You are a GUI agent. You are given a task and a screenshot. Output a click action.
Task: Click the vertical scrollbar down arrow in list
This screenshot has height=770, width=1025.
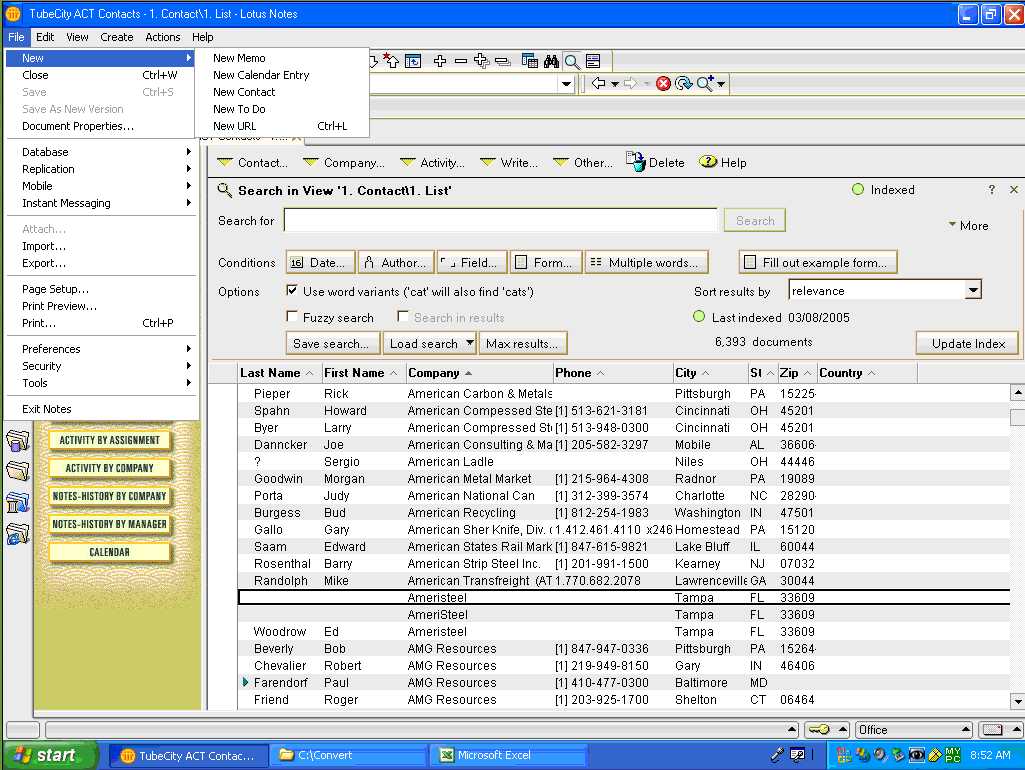pyautogui.click(x=1017, y=701)
